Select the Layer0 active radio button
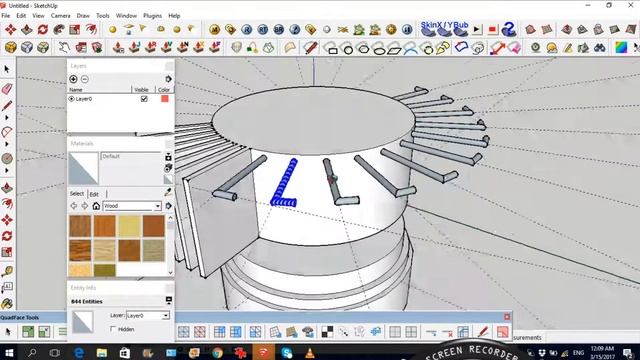The image size is (640, 360). click(71, 99)
